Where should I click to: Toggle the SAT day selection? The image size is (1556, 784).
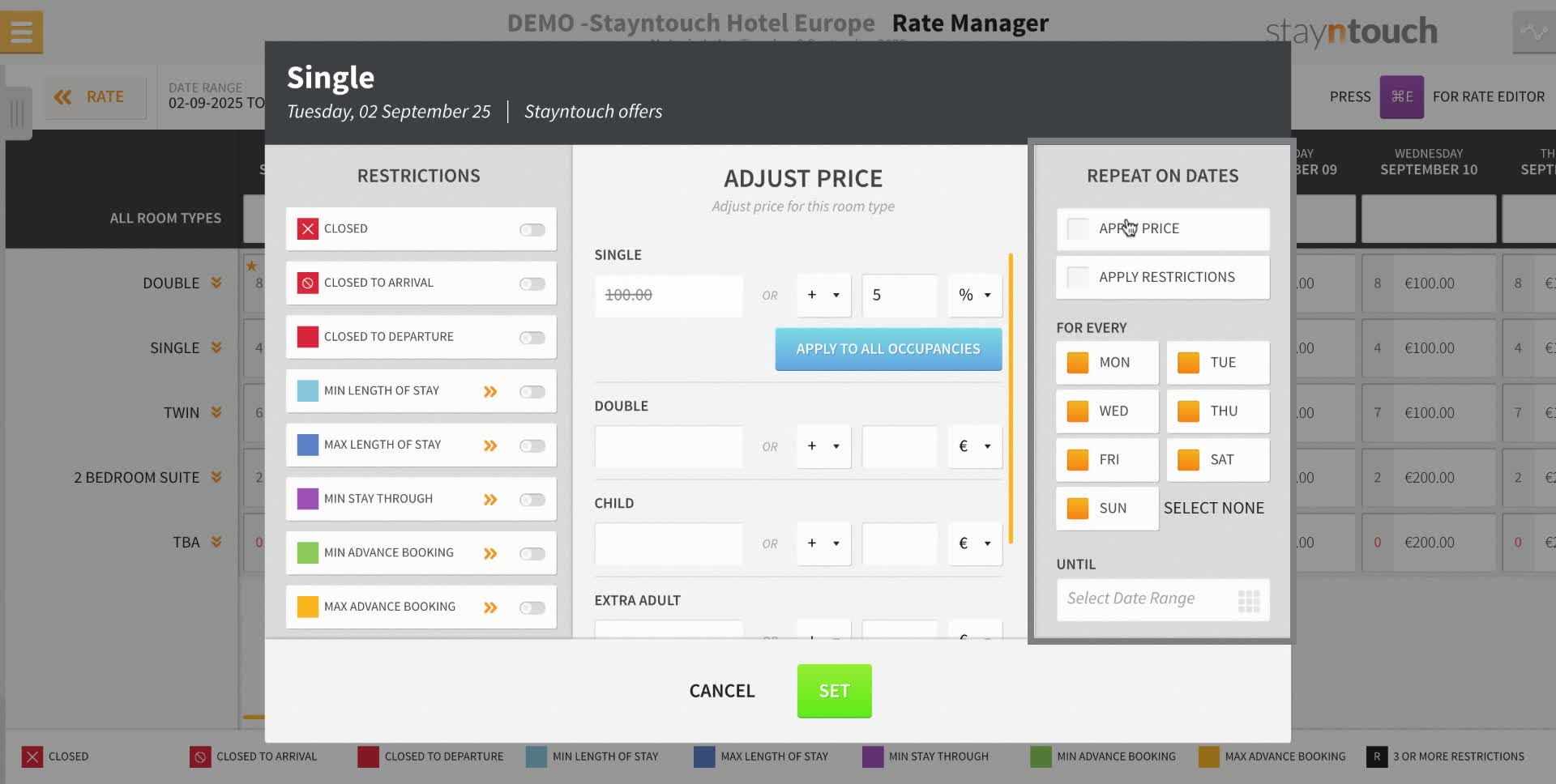click(1218, 460)
